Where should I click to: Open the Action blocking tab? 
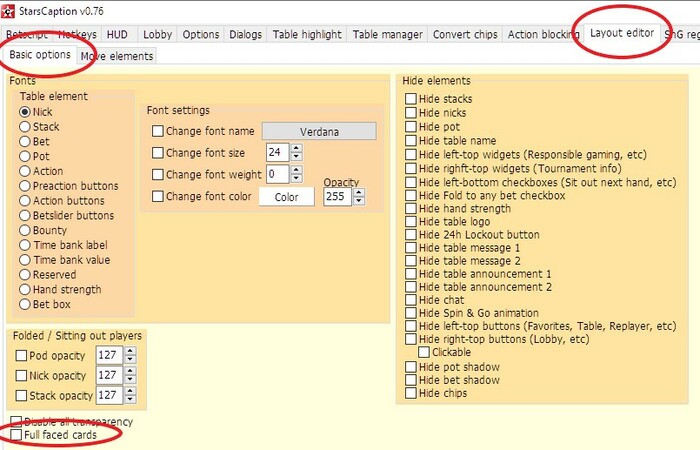tap(543, 34)
